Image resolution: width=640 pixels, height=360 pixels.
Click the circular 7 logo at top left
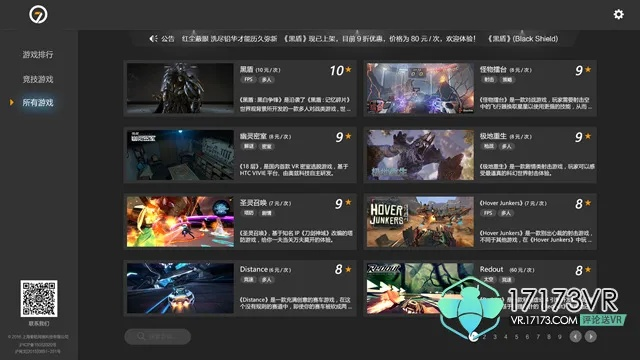[38, 15]
